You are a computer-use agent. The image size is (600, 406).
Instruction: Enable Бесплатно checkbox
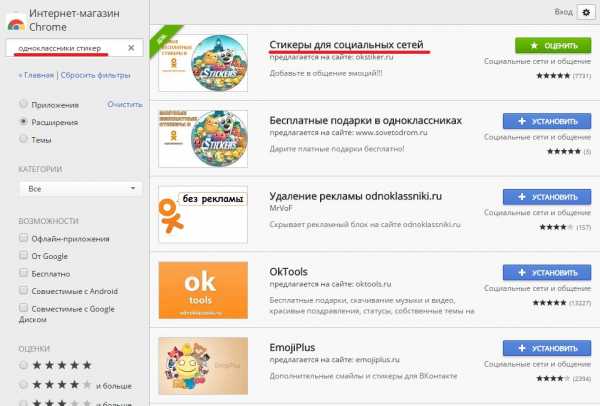point(23,273)
